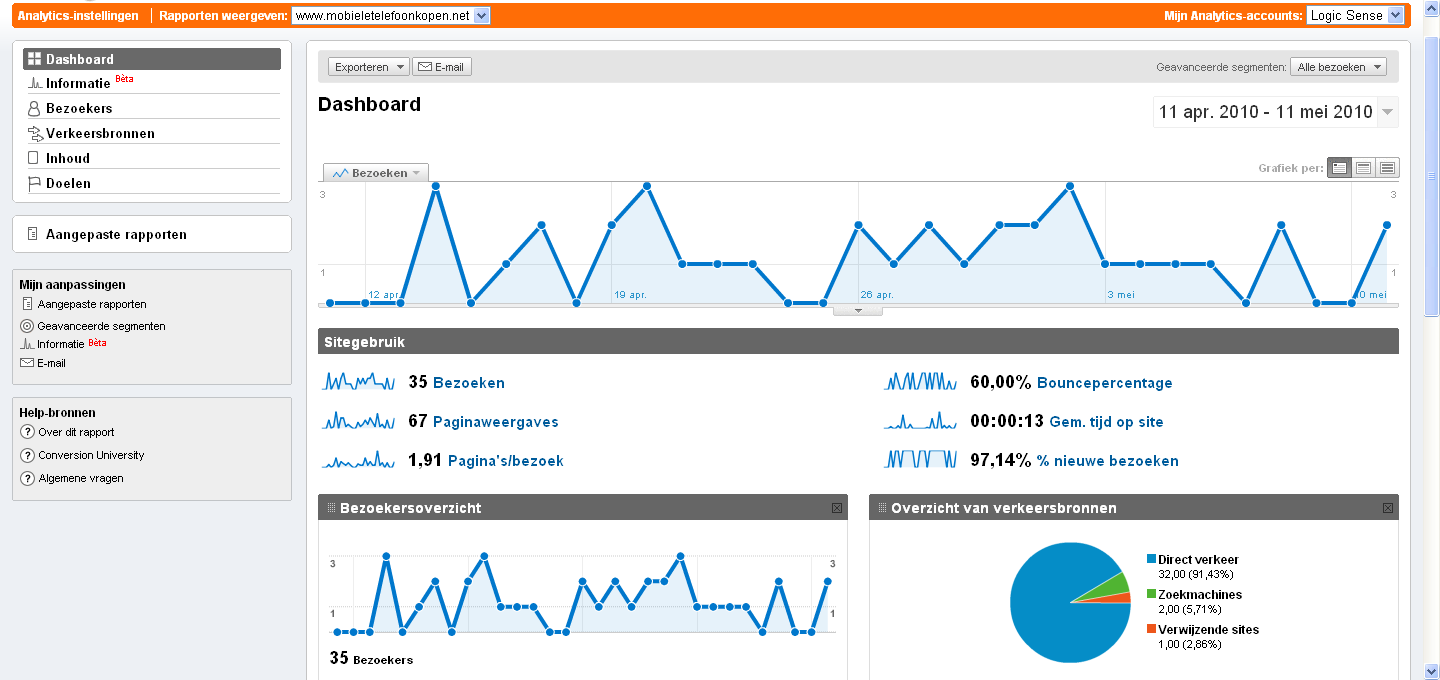Open the date range picker for 11 apr. 2010
Screen dimensions: 1440x680
1276,112
